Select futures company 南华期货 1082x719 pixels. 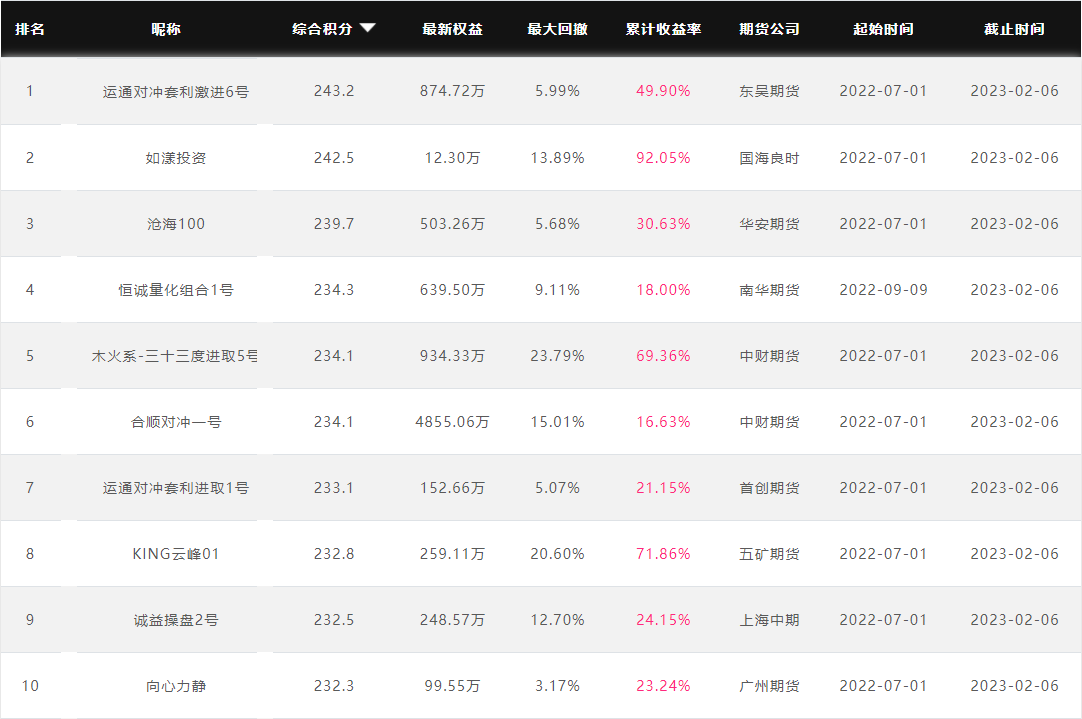click(x=769, y=290)
